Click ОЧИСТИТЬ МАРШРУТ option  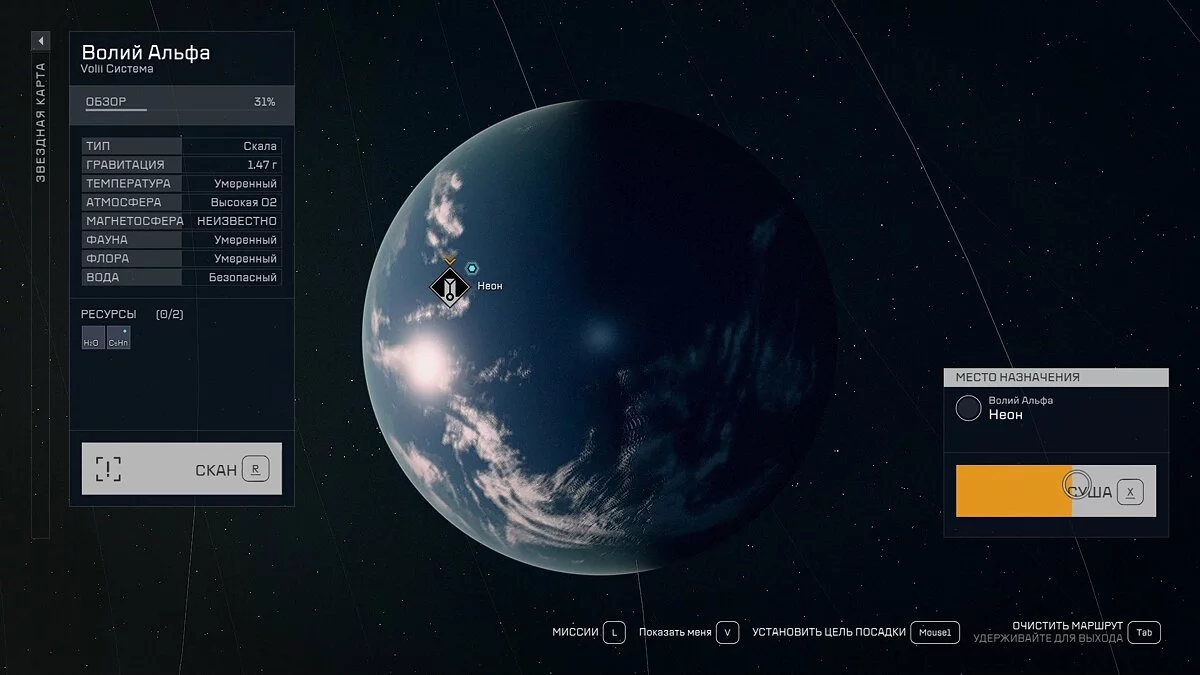click(1067, 625)
